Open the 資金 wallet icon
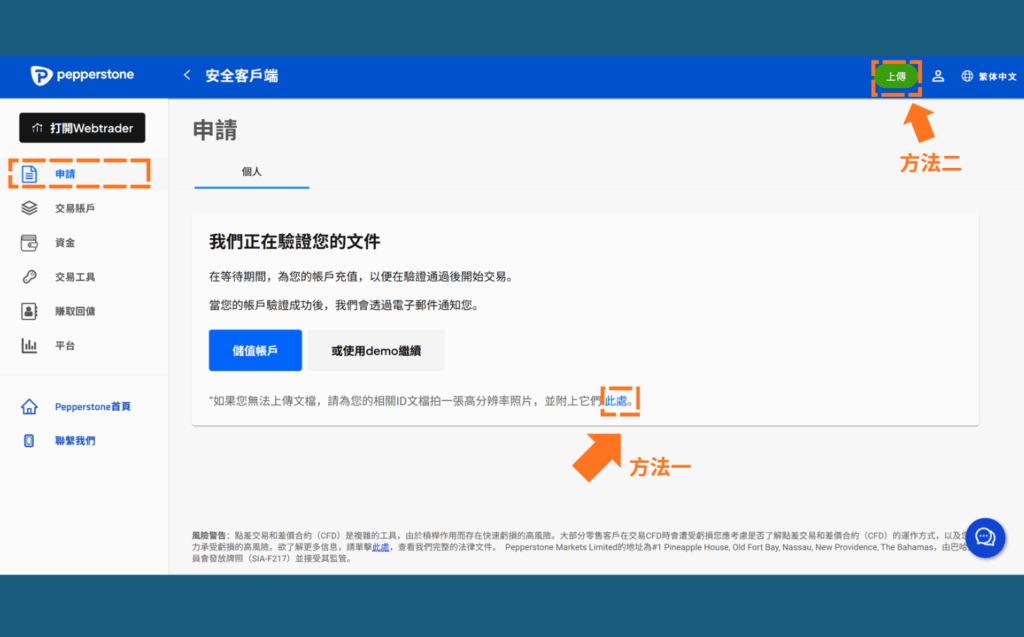This screenshot has width=1024, height=637. pyautogui.click(x=30, y=242)
